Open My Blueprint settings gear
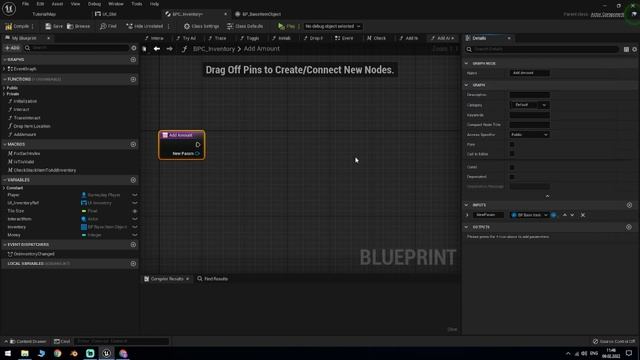This screenshot has height=360, width=640. click(133, 48)
